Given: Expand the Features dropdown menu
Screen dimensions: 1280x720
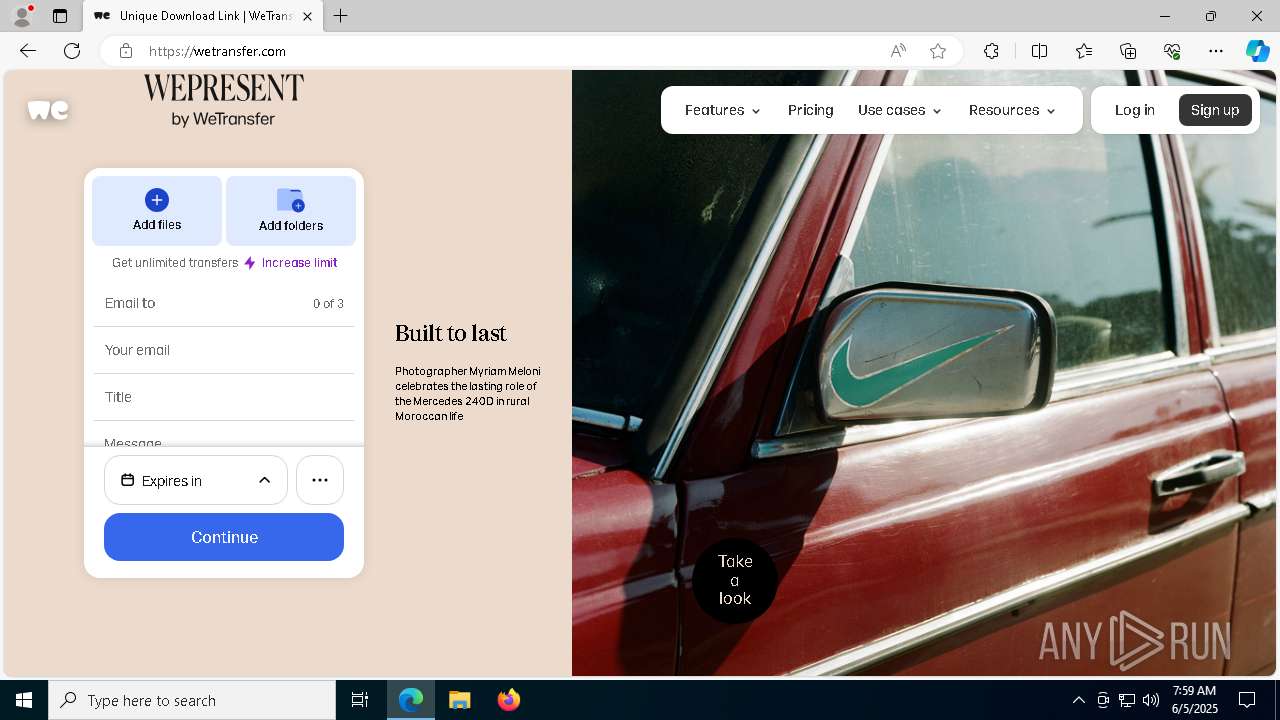Looking at the screenshot, I should pyautogui.click(x=722, y=110).
